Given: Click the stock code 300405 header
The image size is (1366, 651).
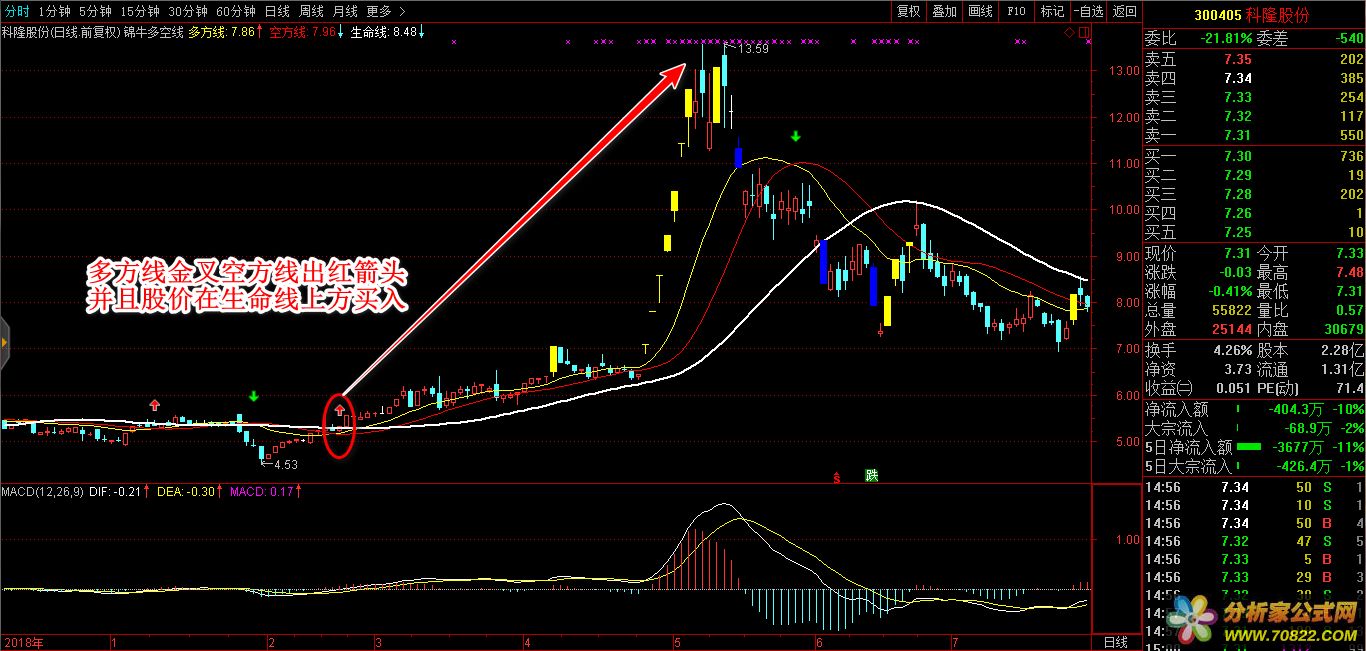Looking at the screenshot, I should coord(1219,16).
